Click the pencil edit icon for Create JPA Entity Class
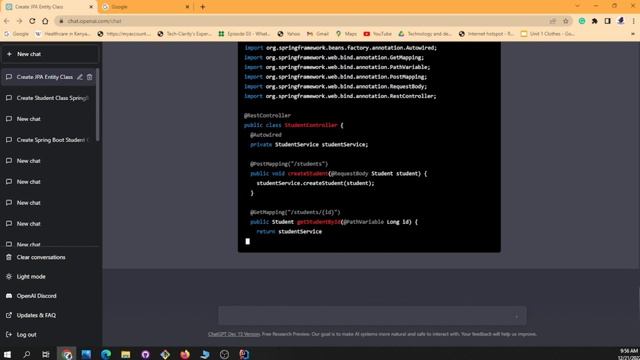Viewport: 640px width, 360px height. click(x=80, y=77)
